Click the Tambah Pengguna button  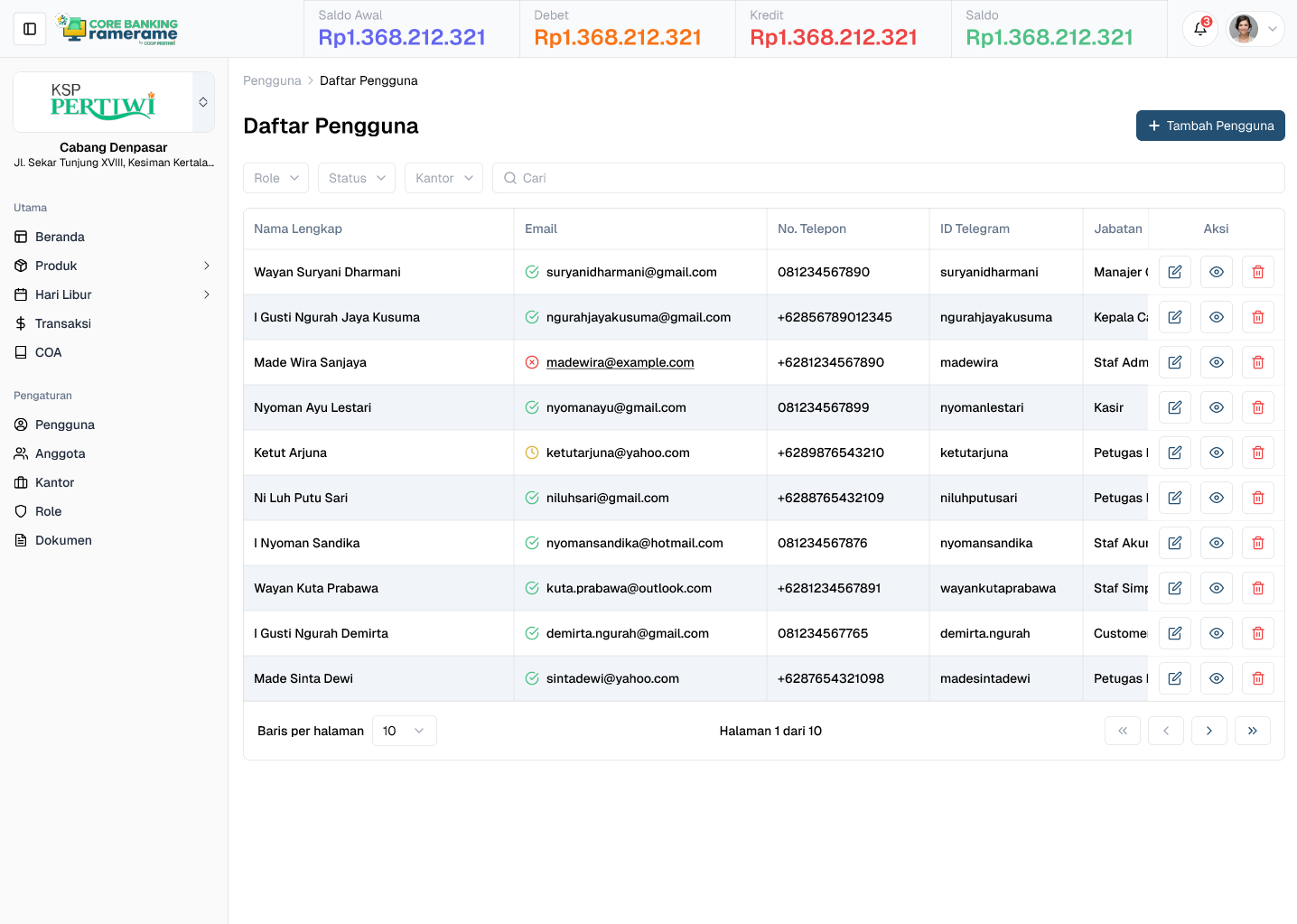point(1209,126)
